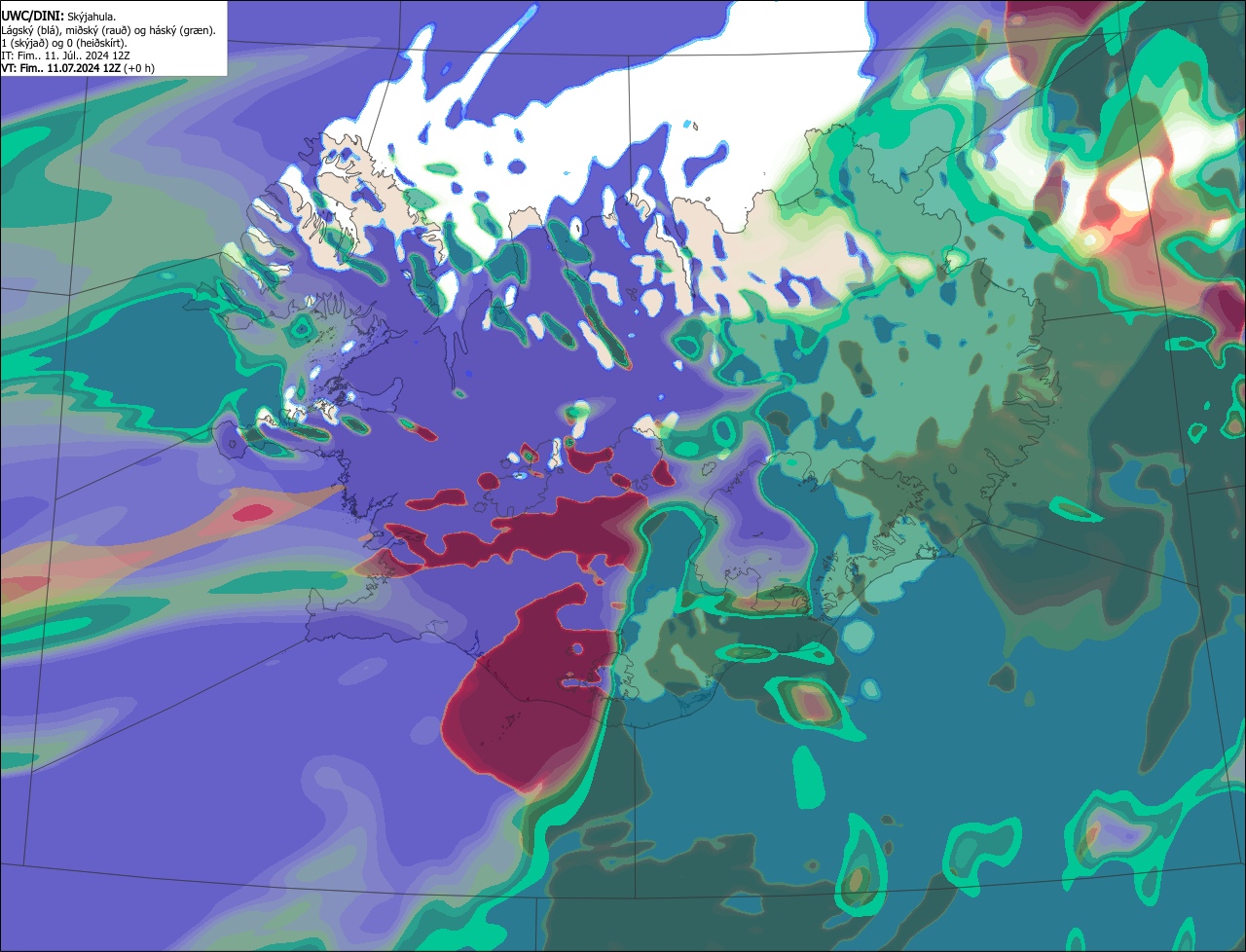Click the 'IT: Fim.. 11. Júl.. 2024 12Z' line
Screen dimensions: 1246x952
tap(66, 55)
